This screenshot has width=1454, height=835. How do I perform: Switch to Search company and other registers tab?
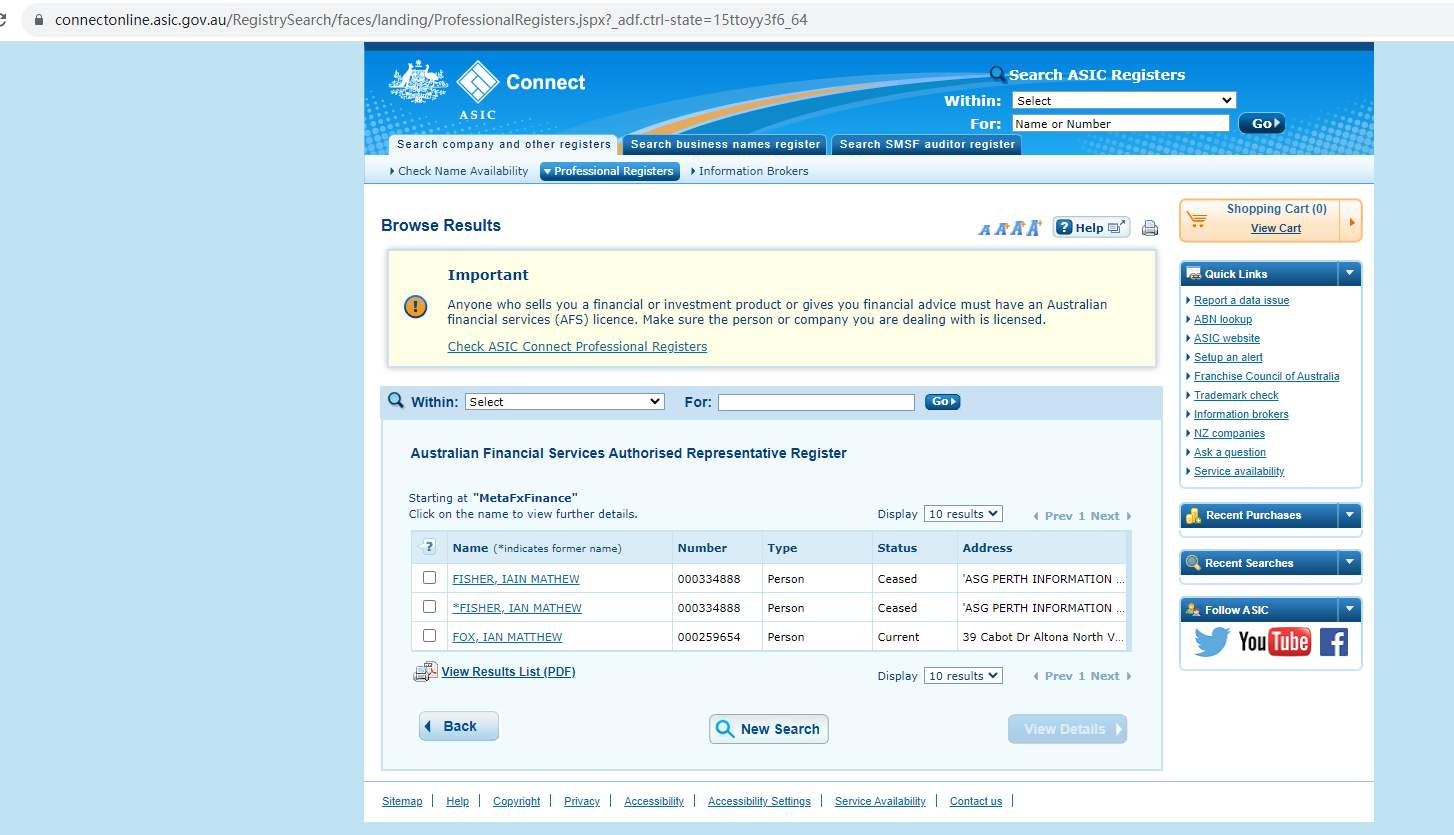coord(504,145)
